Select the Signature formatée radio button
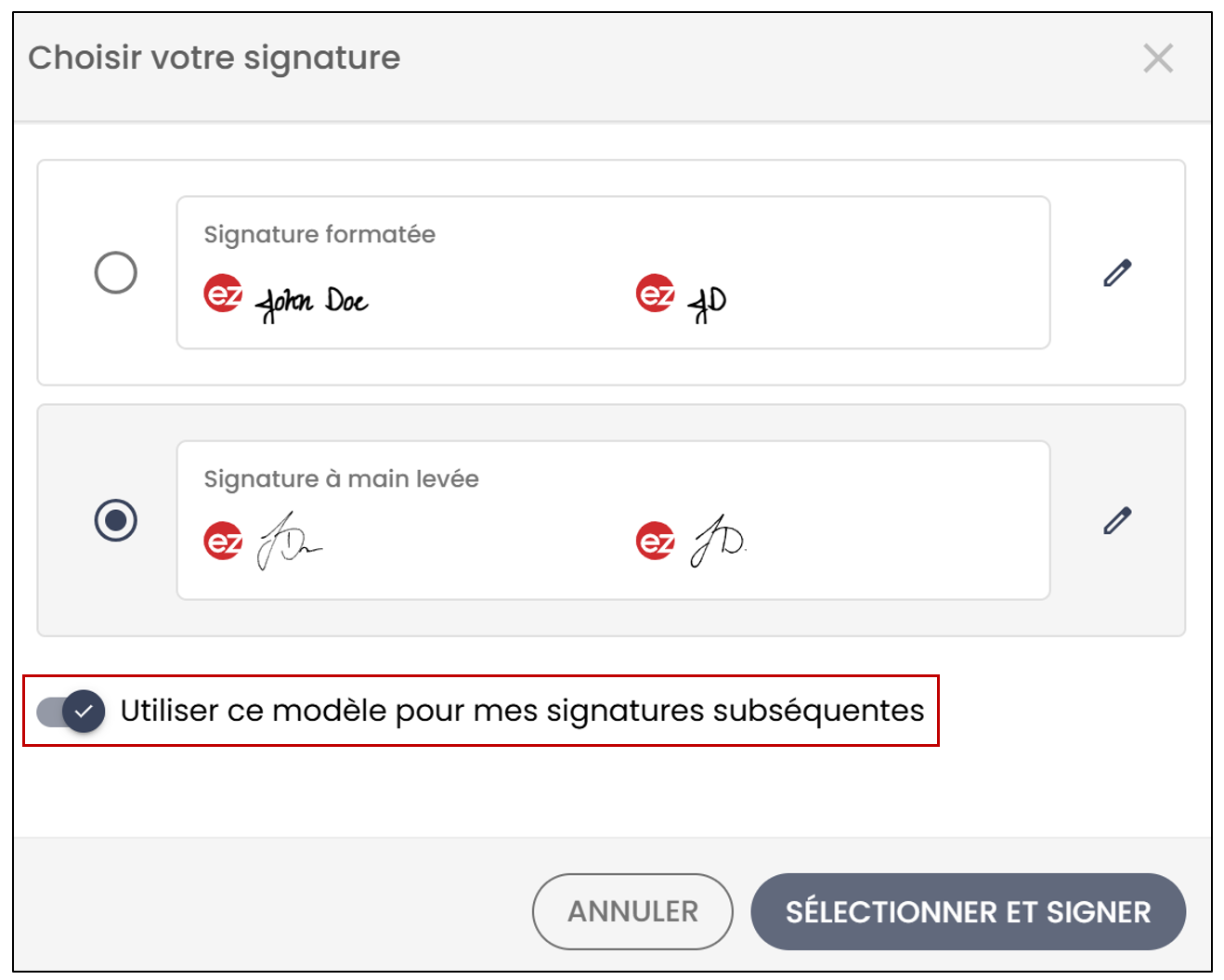Screen dimensions: 1224x980 click(116, 273)
